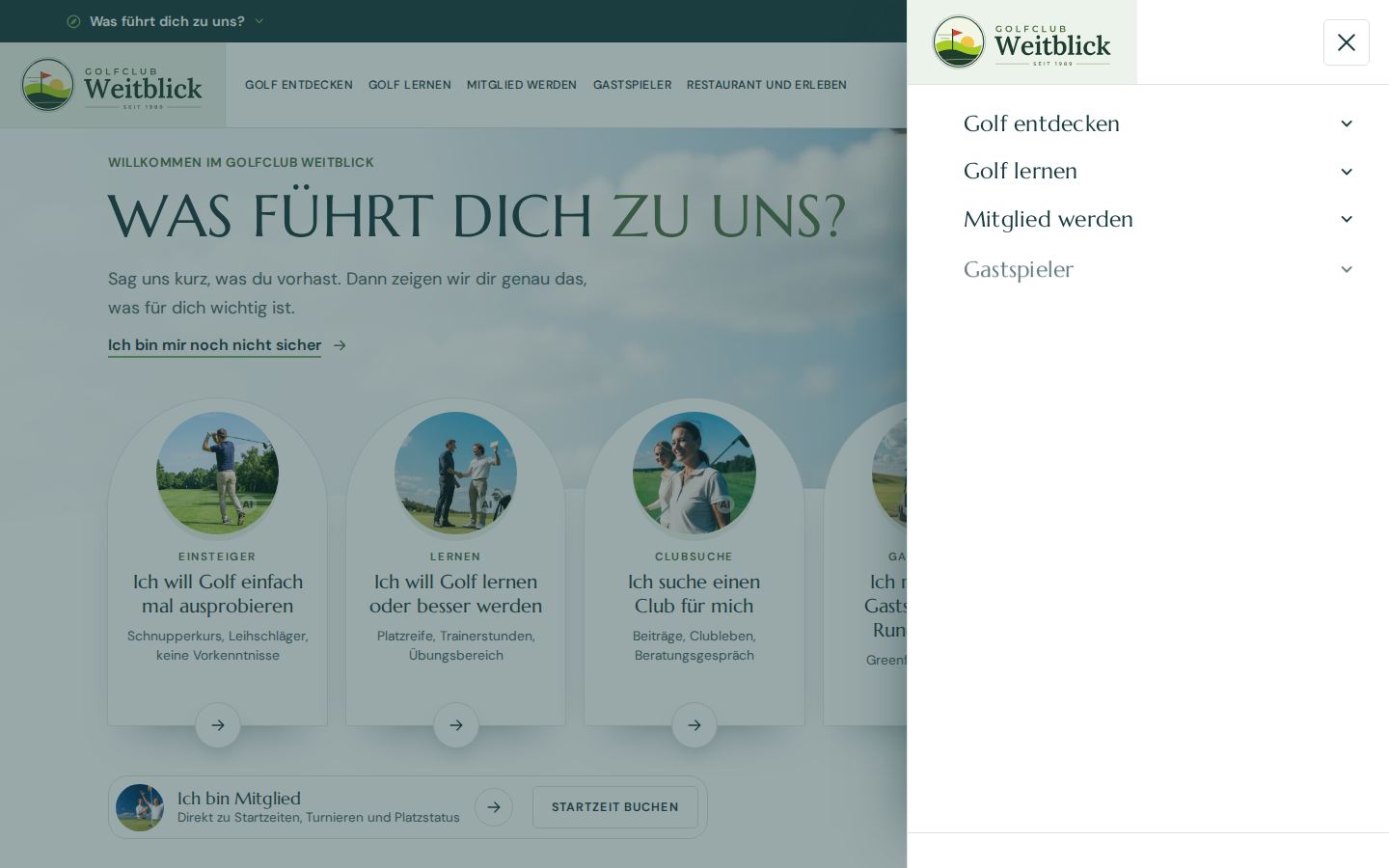This screenshot has height=868, width=1389.
Task: Open Gastspieler in the side menu
Action: [x=1019, y=269]
